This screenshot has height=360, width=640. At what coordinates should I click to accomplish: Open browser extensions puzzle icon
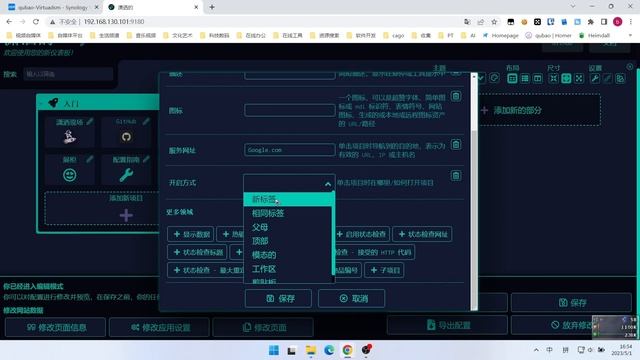pos(591,22)
